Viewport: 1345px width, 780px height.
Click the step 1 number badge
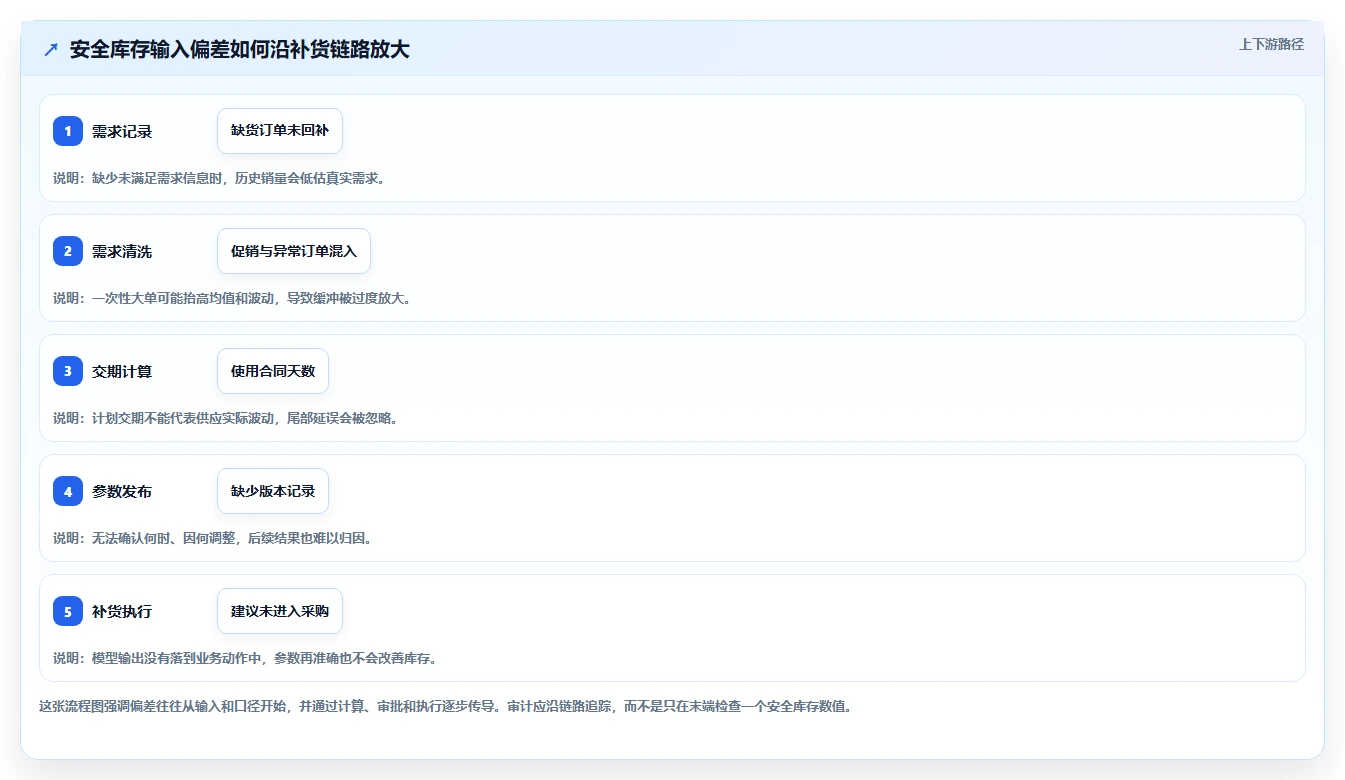click(68, 131)
